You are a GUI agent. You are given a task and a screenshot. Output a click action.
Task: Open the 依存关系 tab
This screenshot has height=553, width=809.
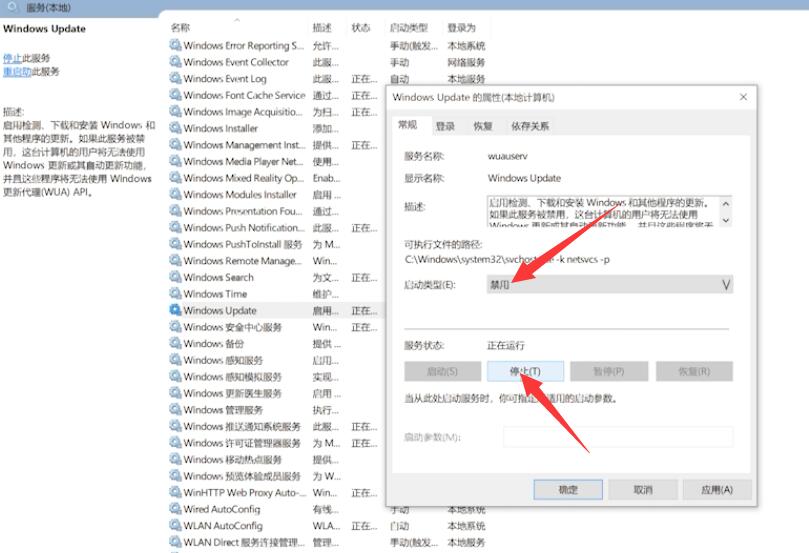coord(530,126)
